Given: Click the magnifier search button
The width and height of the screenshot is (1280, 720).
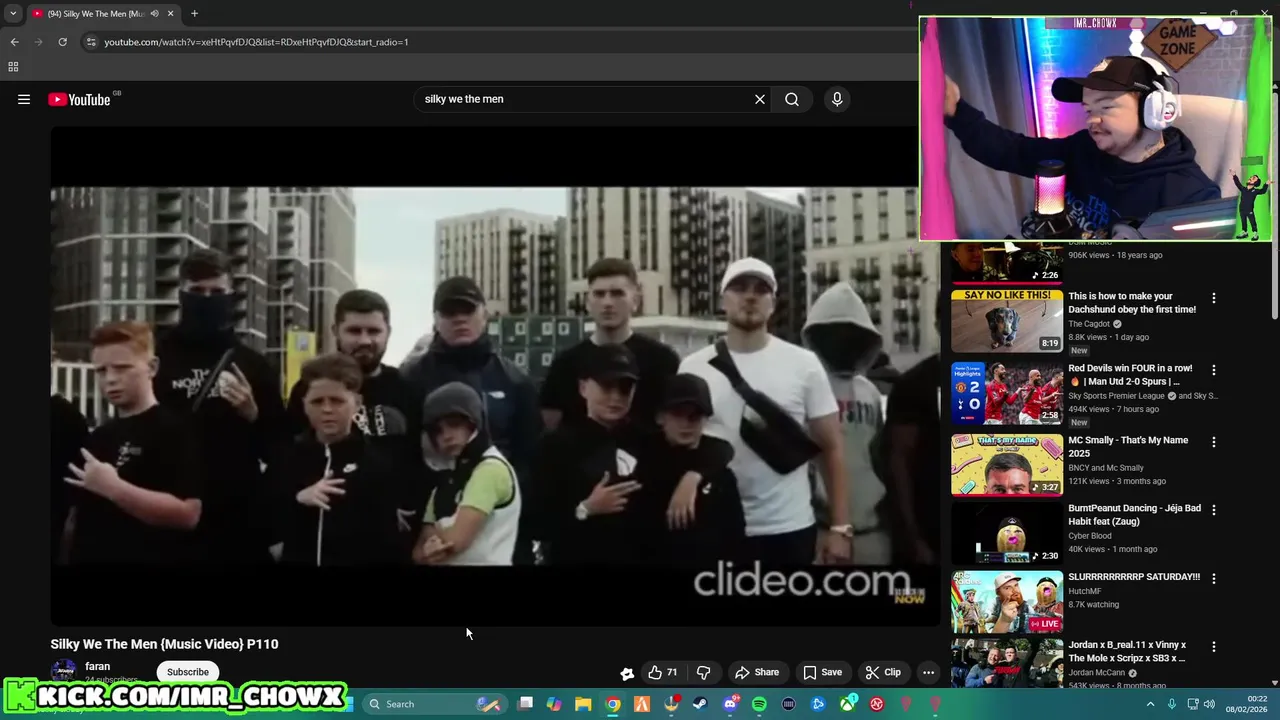Looking at the screenshot, I should tap(792, 99).
